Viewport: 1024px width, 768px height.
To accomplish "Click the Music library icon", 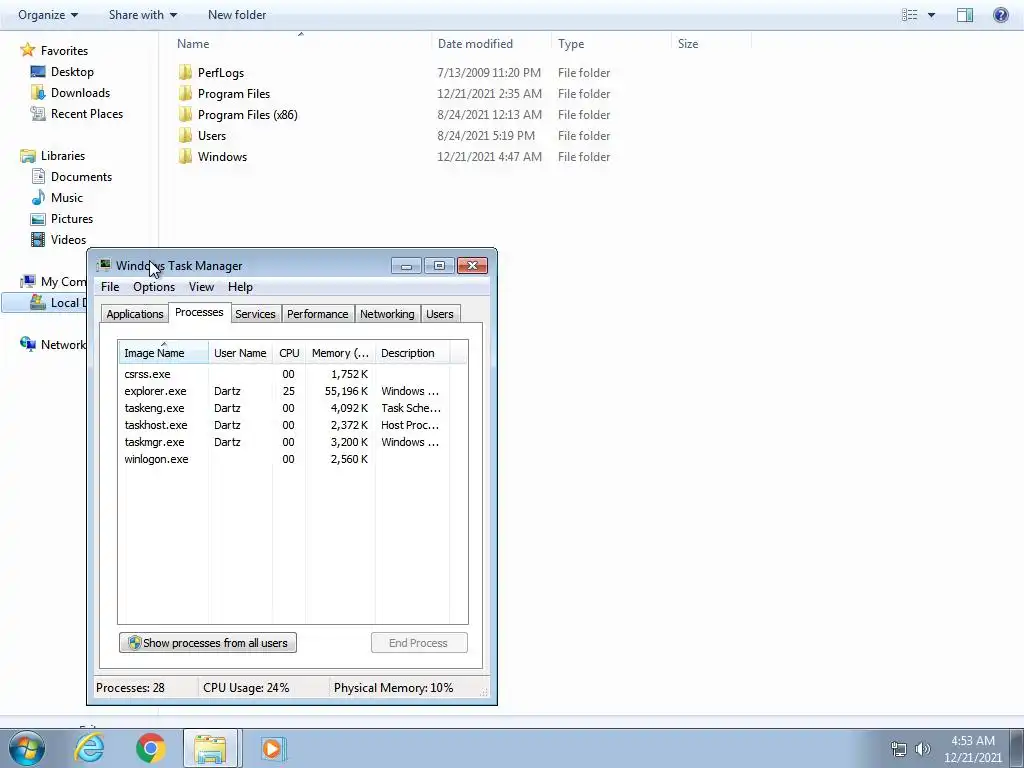I will pos(38,197).
